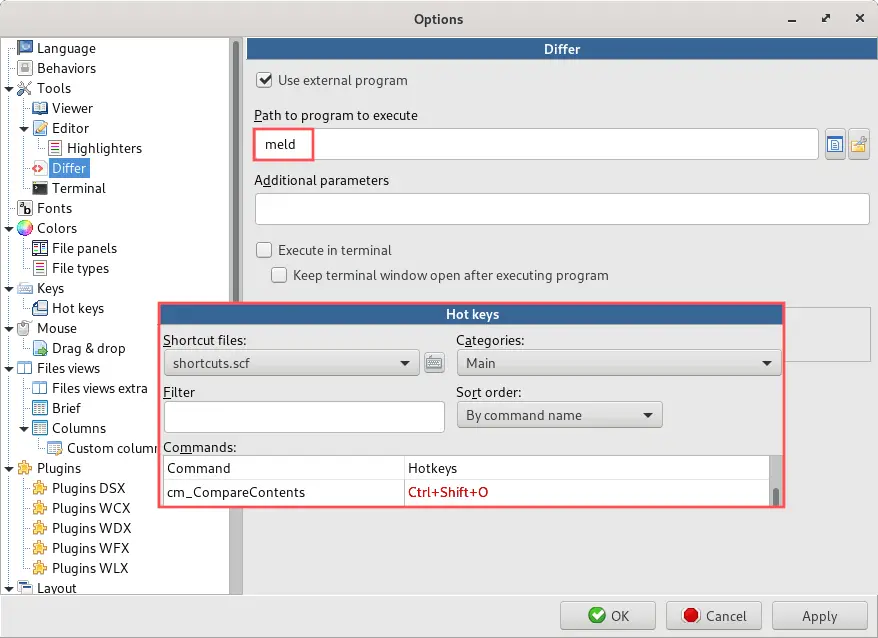
Task: Collapse the Keys tree node
Action: point(9,289)
